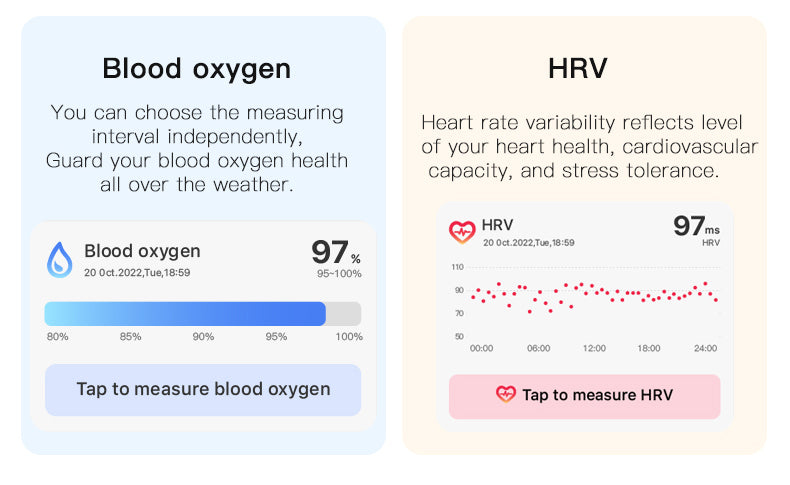Click the HRV heart pulse icon
This screenshot has height=485, width=790.
[x=462, y=232]
